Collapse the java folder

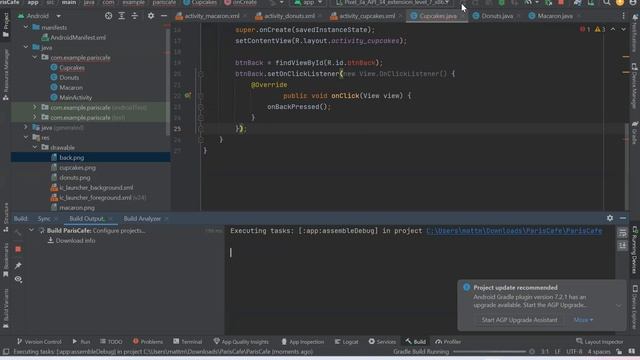[x=26, y=47]
